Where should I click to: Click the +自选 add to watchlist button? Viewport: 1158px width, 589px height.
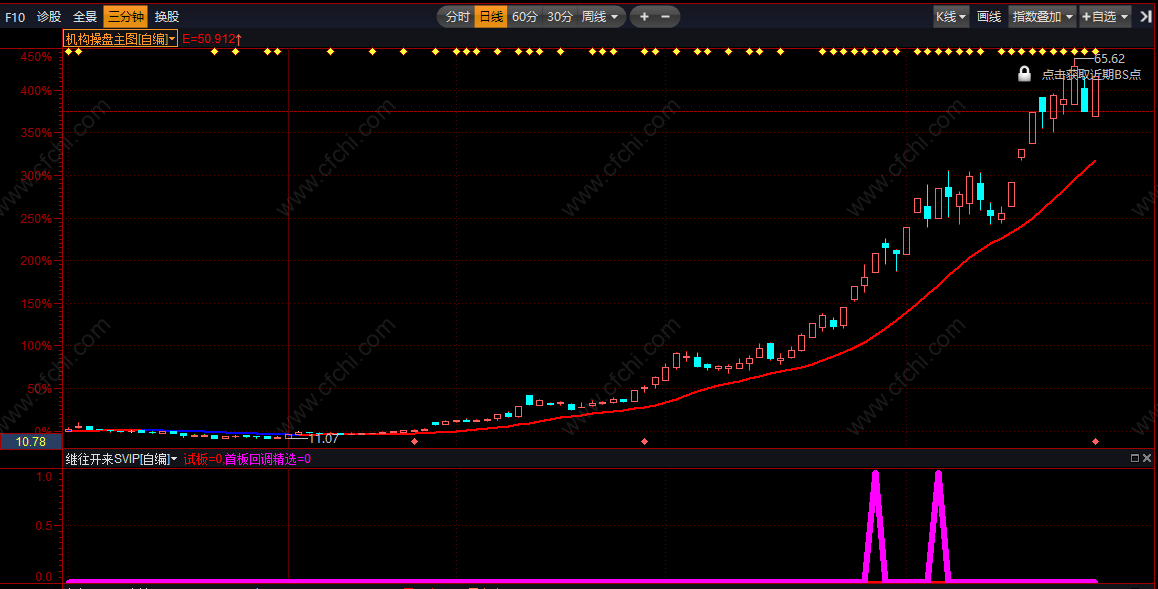(x=1098, y=16)
